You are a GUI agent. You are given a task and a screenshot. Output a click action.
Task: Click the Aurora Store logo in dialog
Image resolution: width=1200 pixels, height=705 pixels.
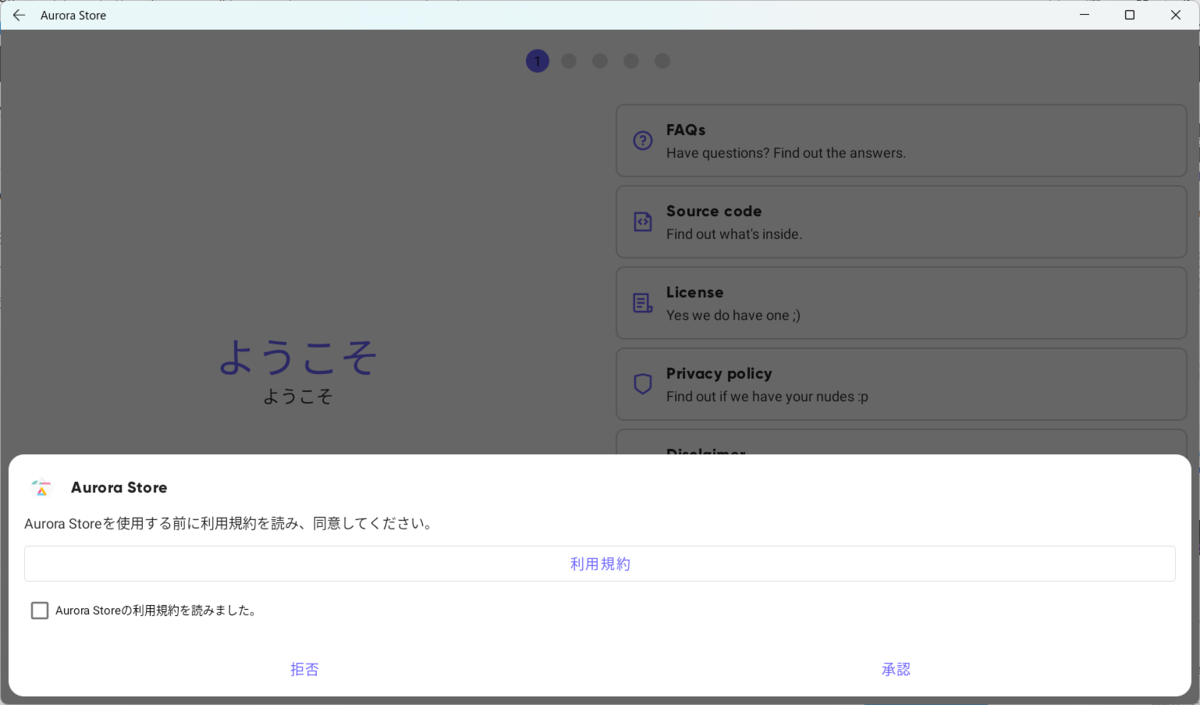[41, 488]
